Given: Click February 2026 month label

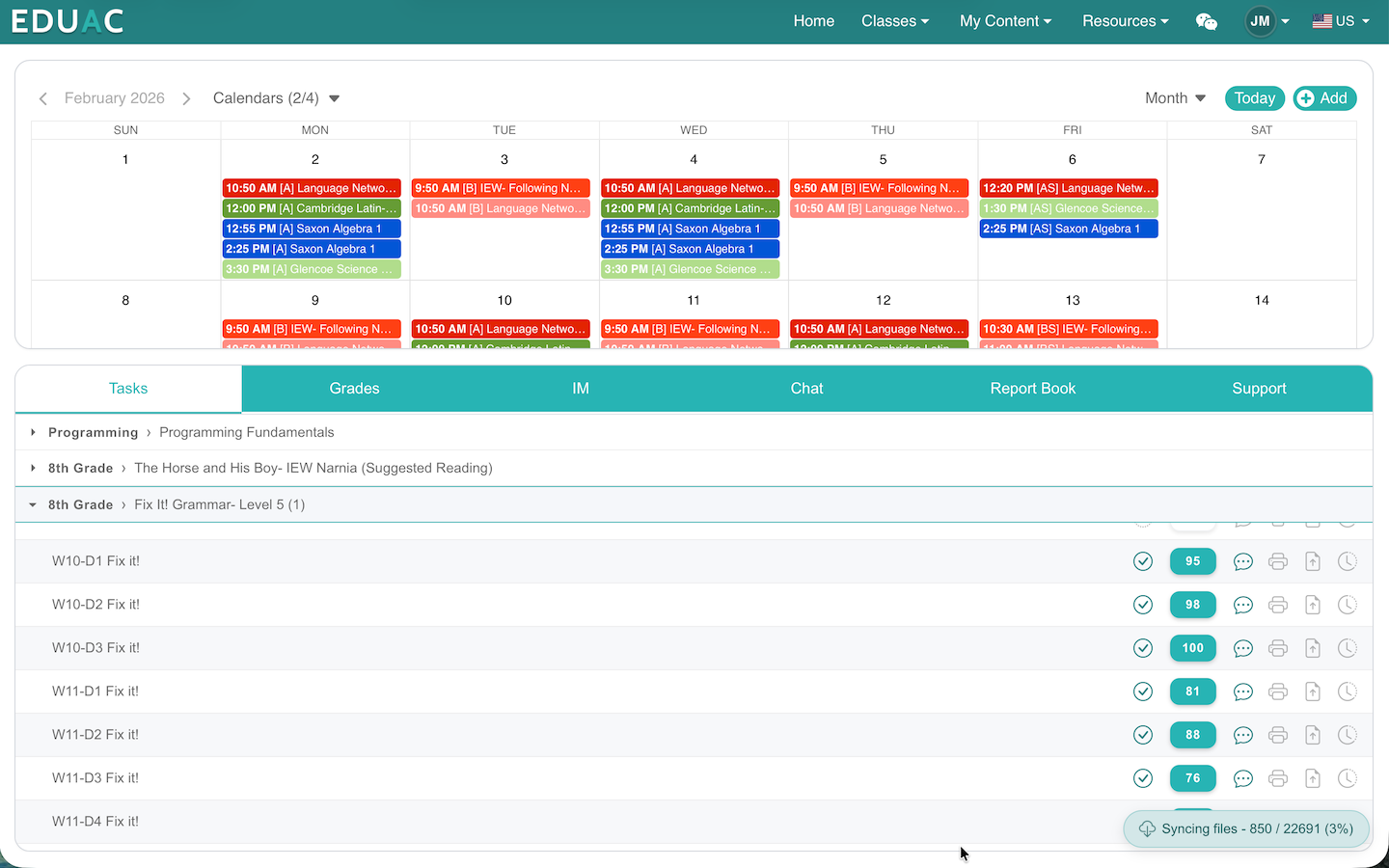Looking at the screenshot, I should (115, 98).
